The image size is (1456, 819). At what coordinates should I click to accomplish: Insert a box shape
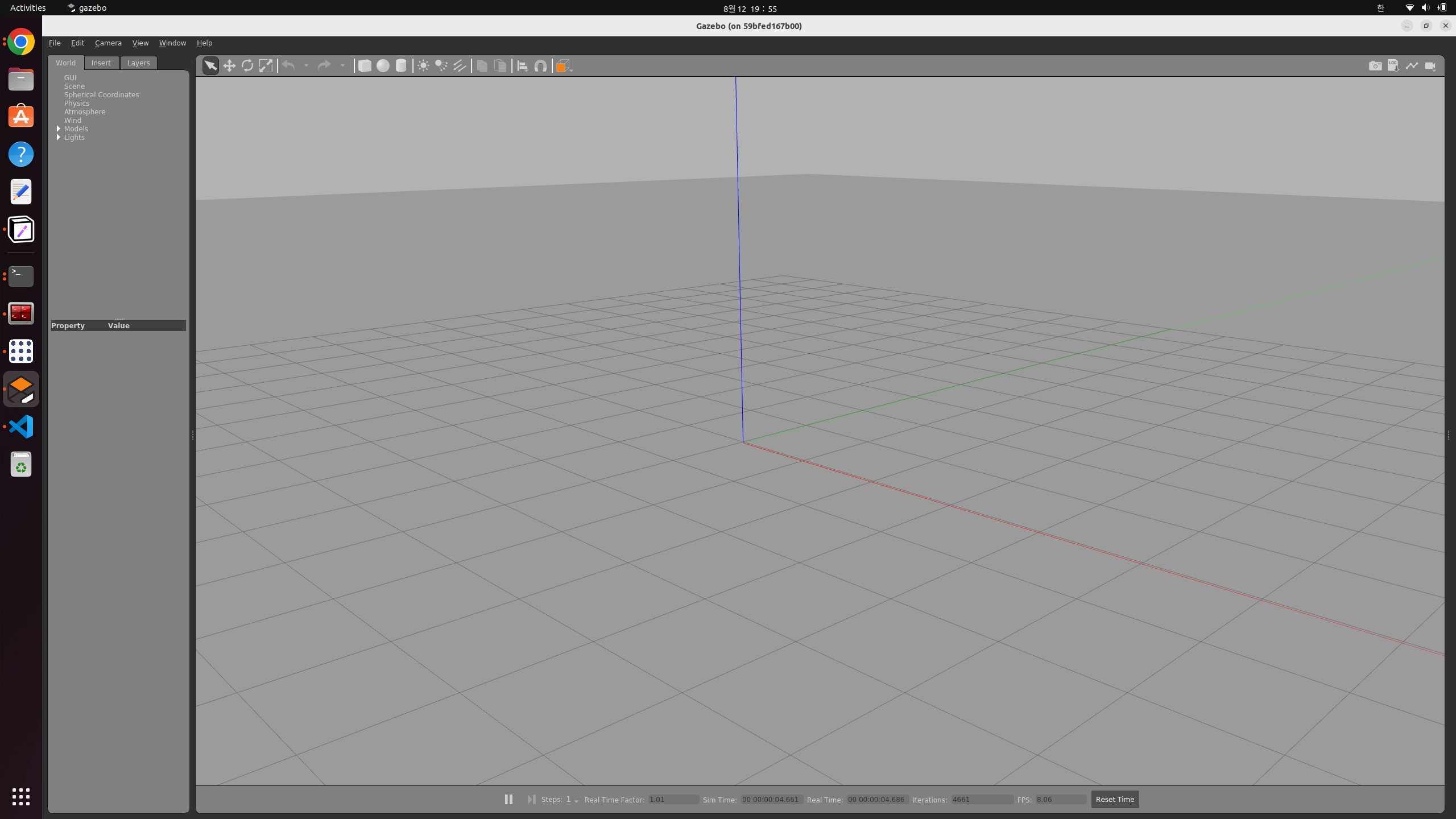[365, 66]
